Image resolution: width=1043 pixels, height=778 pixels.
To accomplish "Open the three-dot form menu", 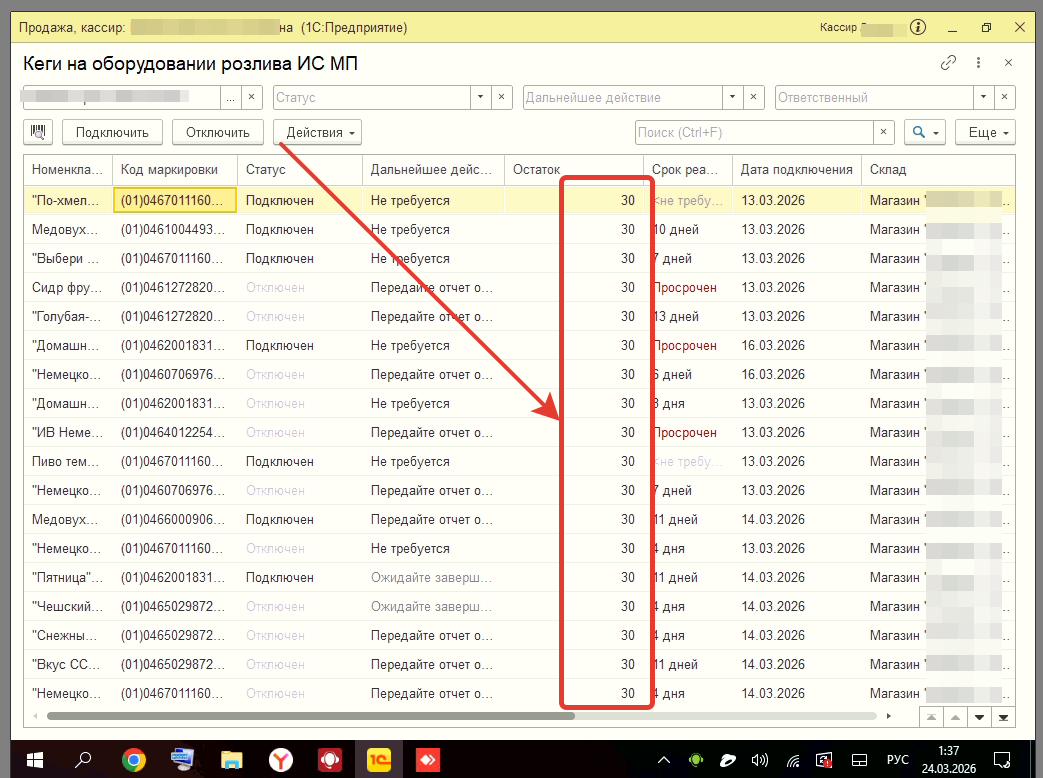I will (978, 63).
